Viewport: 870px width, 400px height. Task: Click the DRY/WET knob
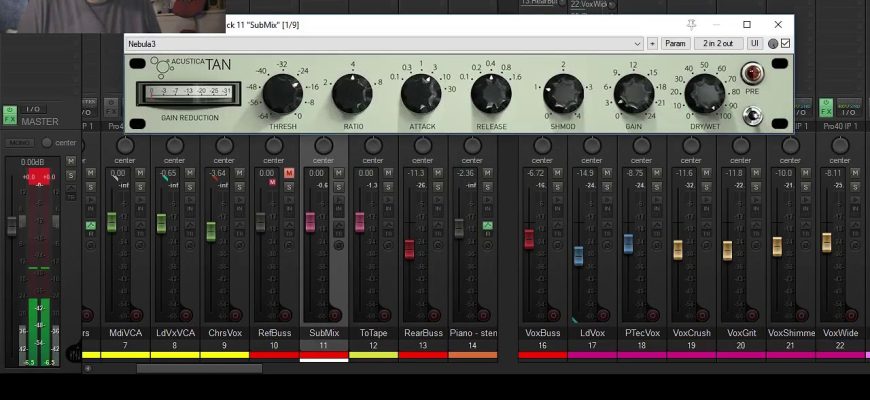tap(706, 95)
